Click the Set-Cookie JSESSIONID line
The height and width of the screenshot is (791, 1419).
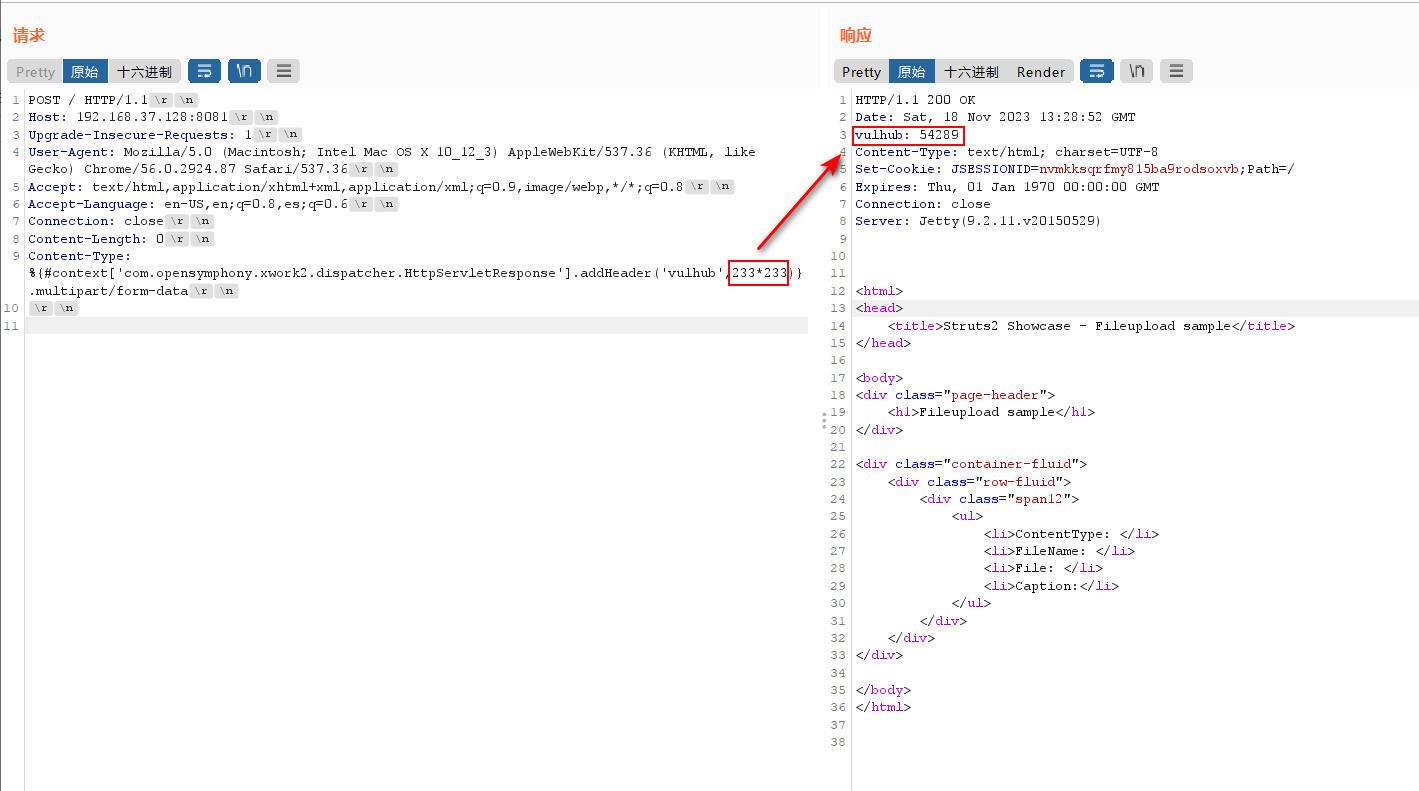pyautogui.click(x=1075, y=169)
